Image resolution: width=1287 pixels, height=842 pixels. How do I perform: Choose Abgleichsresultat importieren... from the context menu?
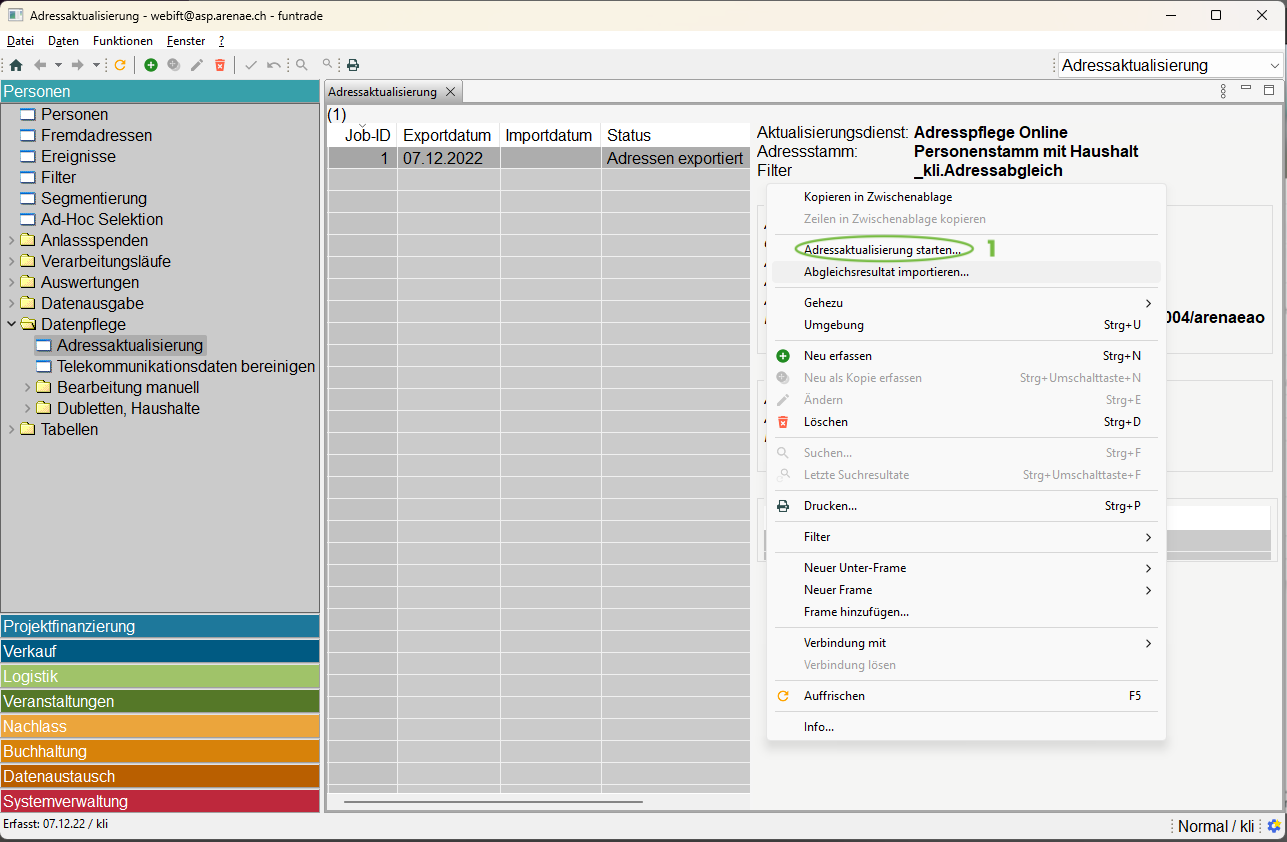tap(886, 272)
